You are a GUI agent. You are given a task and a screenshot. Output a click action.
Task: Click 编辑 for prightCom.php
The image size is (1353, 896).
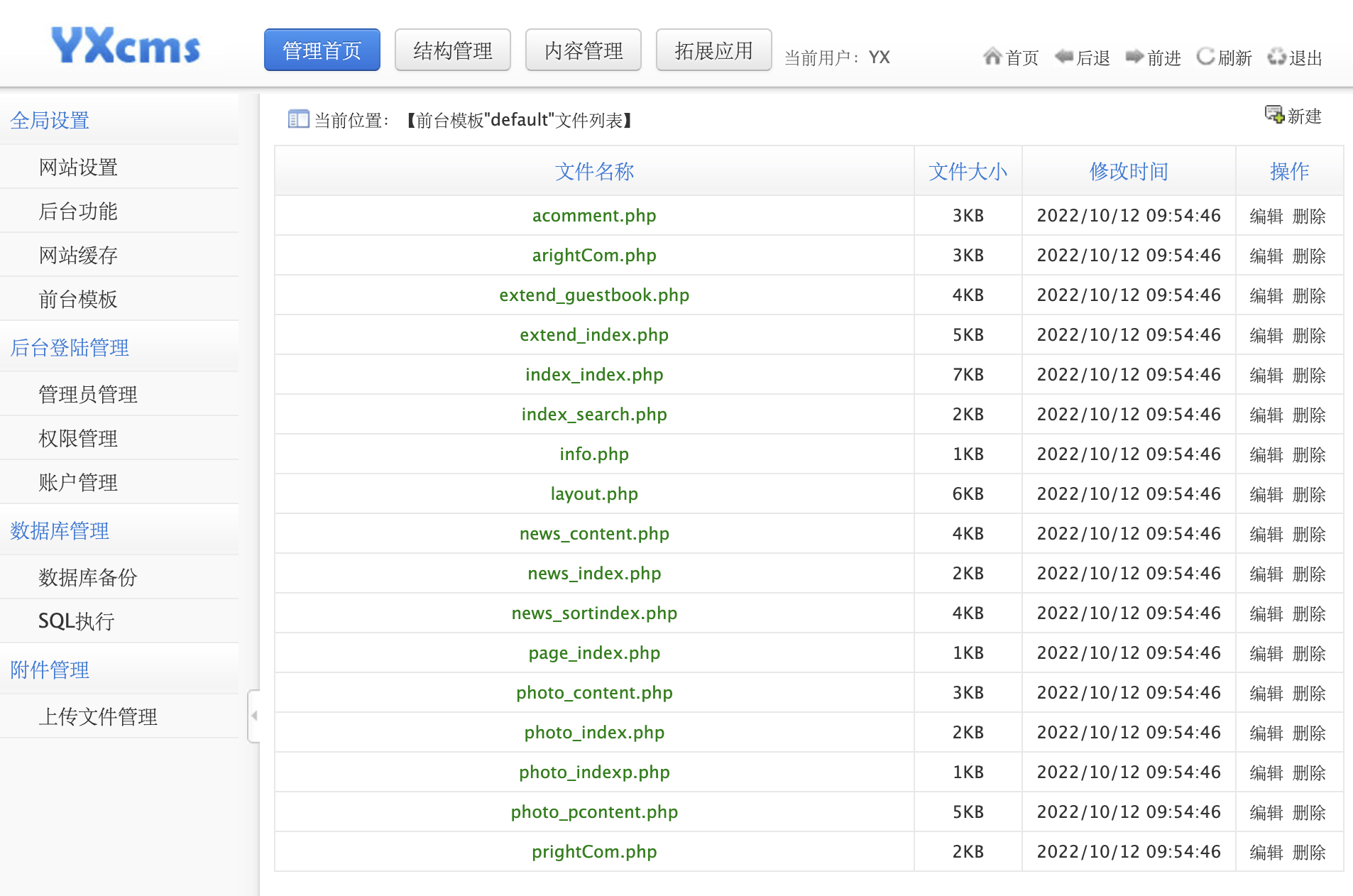tap(1266, 853)
